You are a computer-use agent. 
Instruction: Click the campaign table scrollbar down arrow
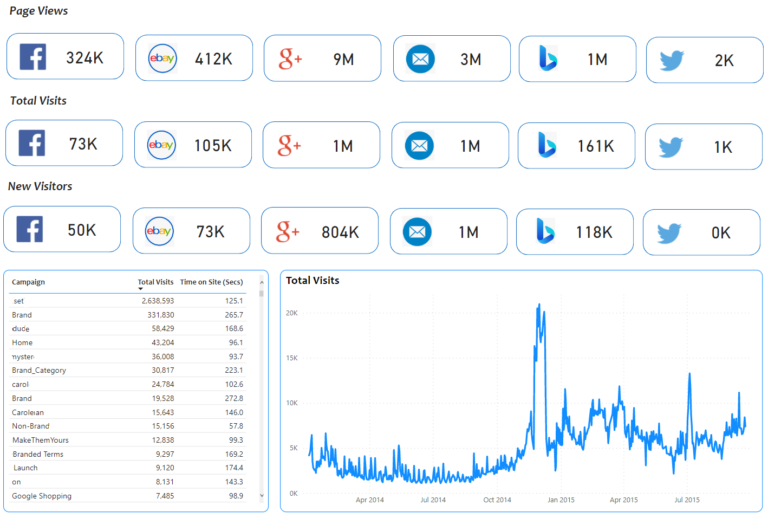(x=262, y=495)
